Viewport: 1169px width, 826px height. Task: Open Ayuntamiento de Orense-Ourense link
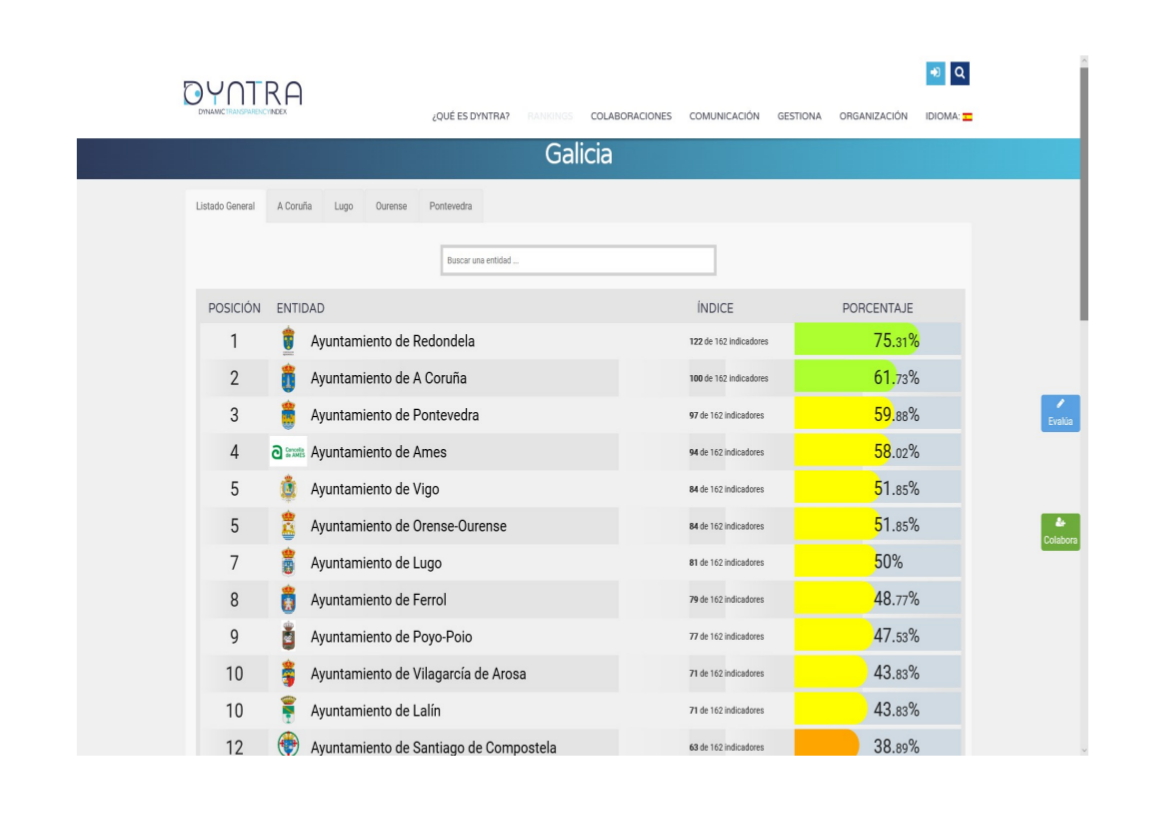(409, 526)
